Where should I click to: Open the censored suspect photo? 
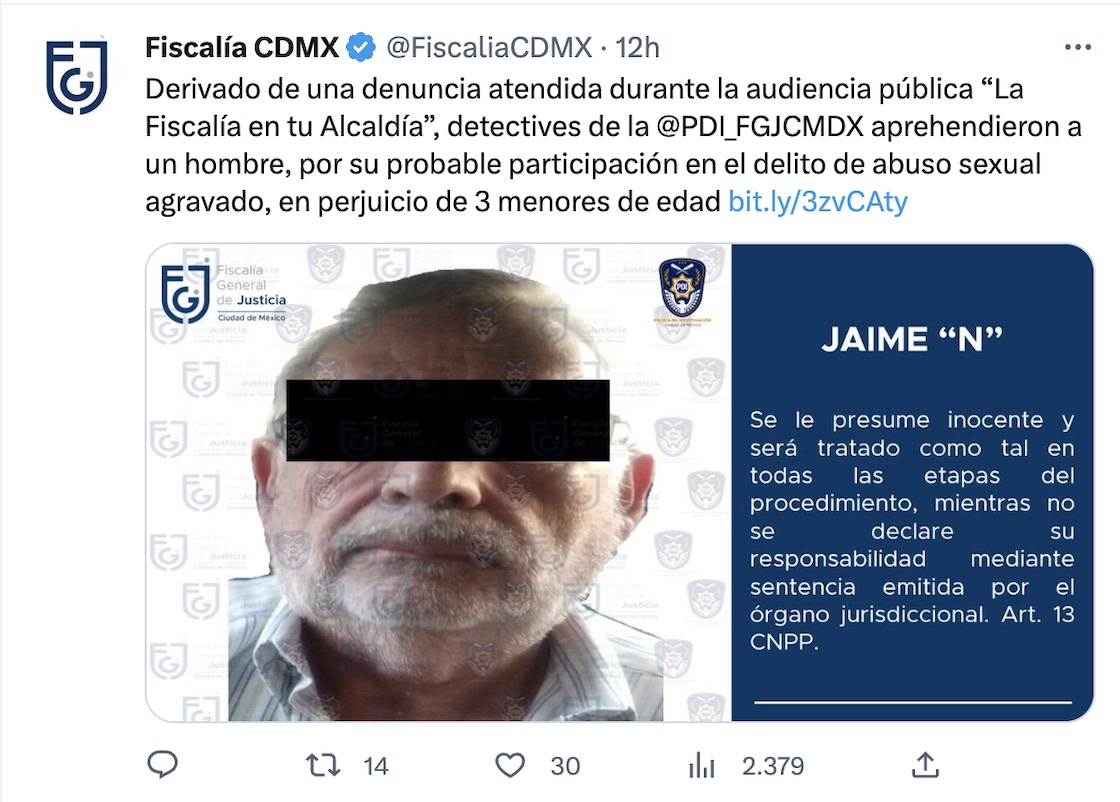click(x=439, y=483)
